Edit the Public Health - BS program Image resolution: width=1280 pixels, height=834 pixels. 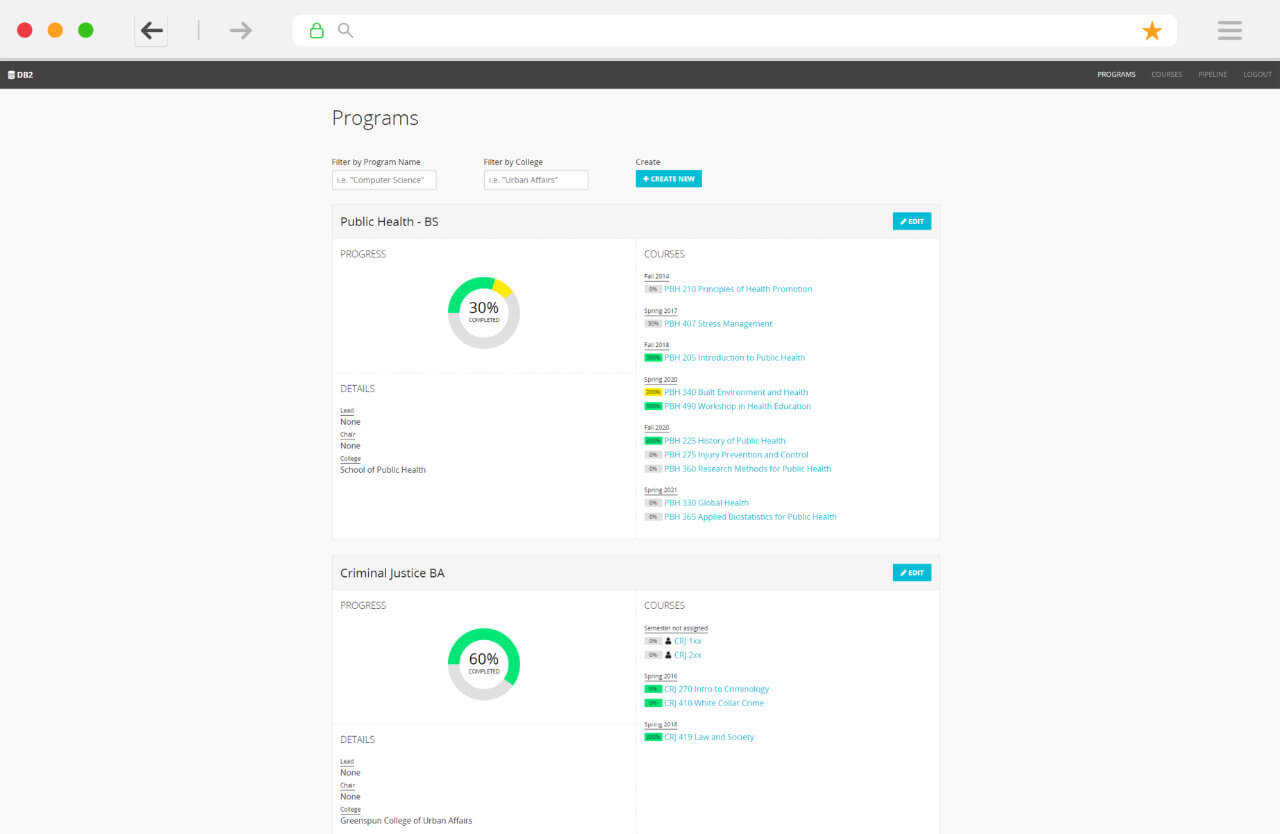911,221
